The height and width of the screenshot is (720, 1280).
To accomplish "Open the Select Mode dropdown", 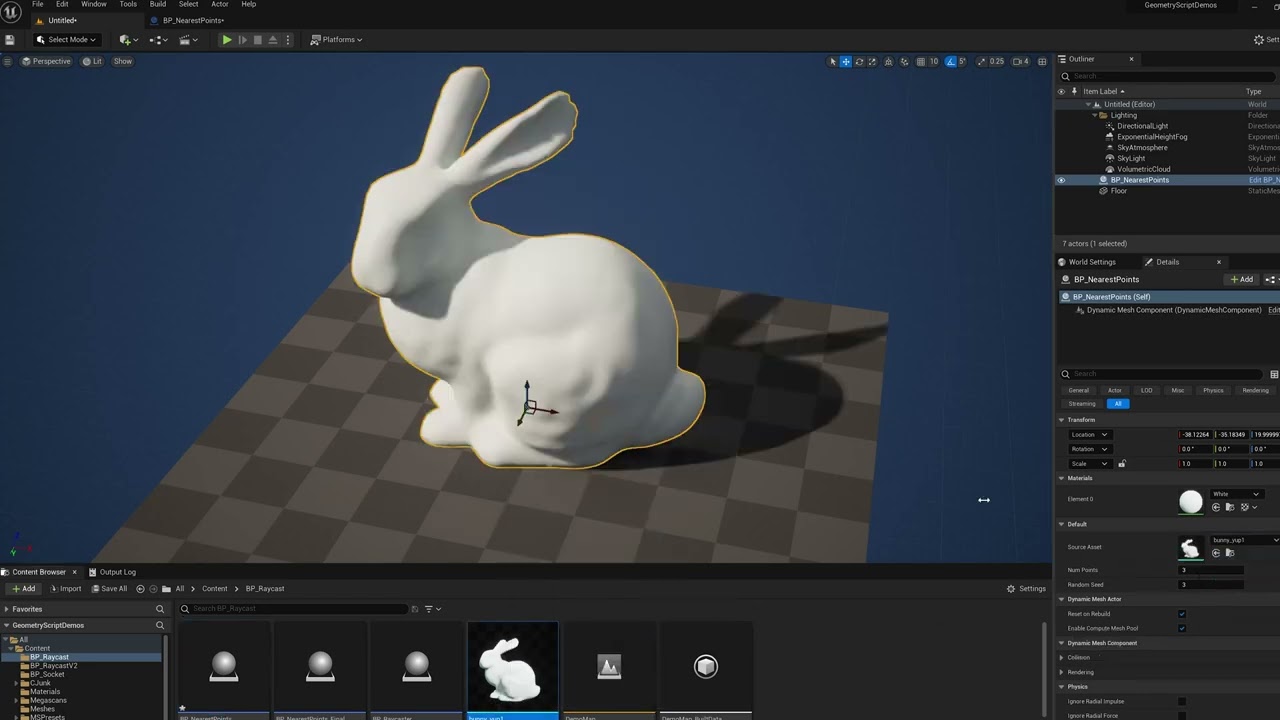I will coord(66,40).
